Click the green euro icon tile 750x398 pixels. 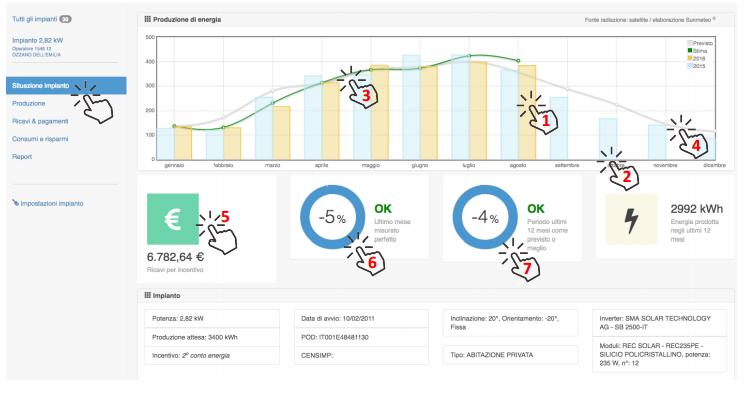(173, 219)
